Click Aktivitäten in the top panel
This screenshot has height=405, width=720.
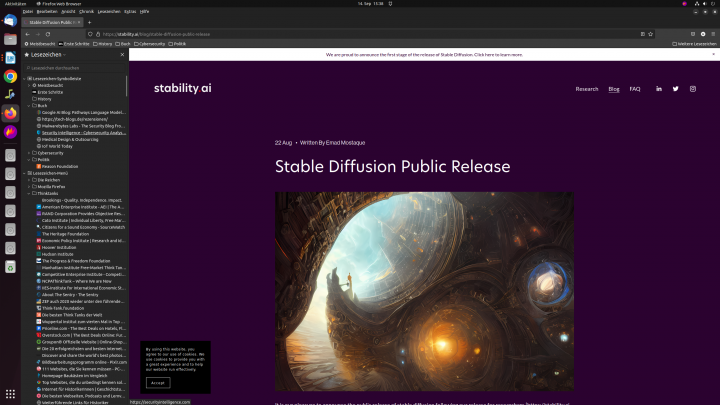pos(15,4)
